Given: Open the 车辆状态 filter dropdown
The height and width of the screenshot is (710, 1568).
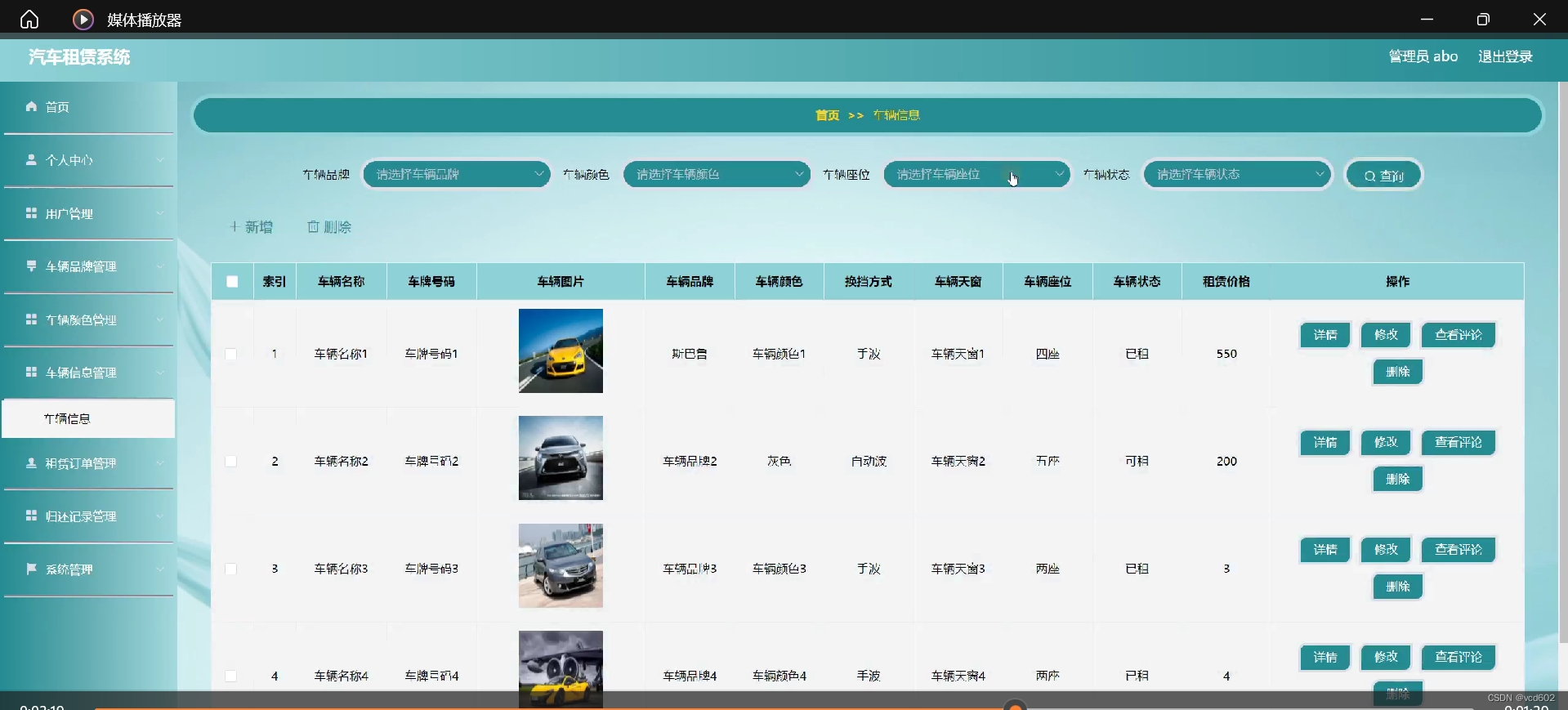Looking at the screenshot, I should tap(1236, 174).
